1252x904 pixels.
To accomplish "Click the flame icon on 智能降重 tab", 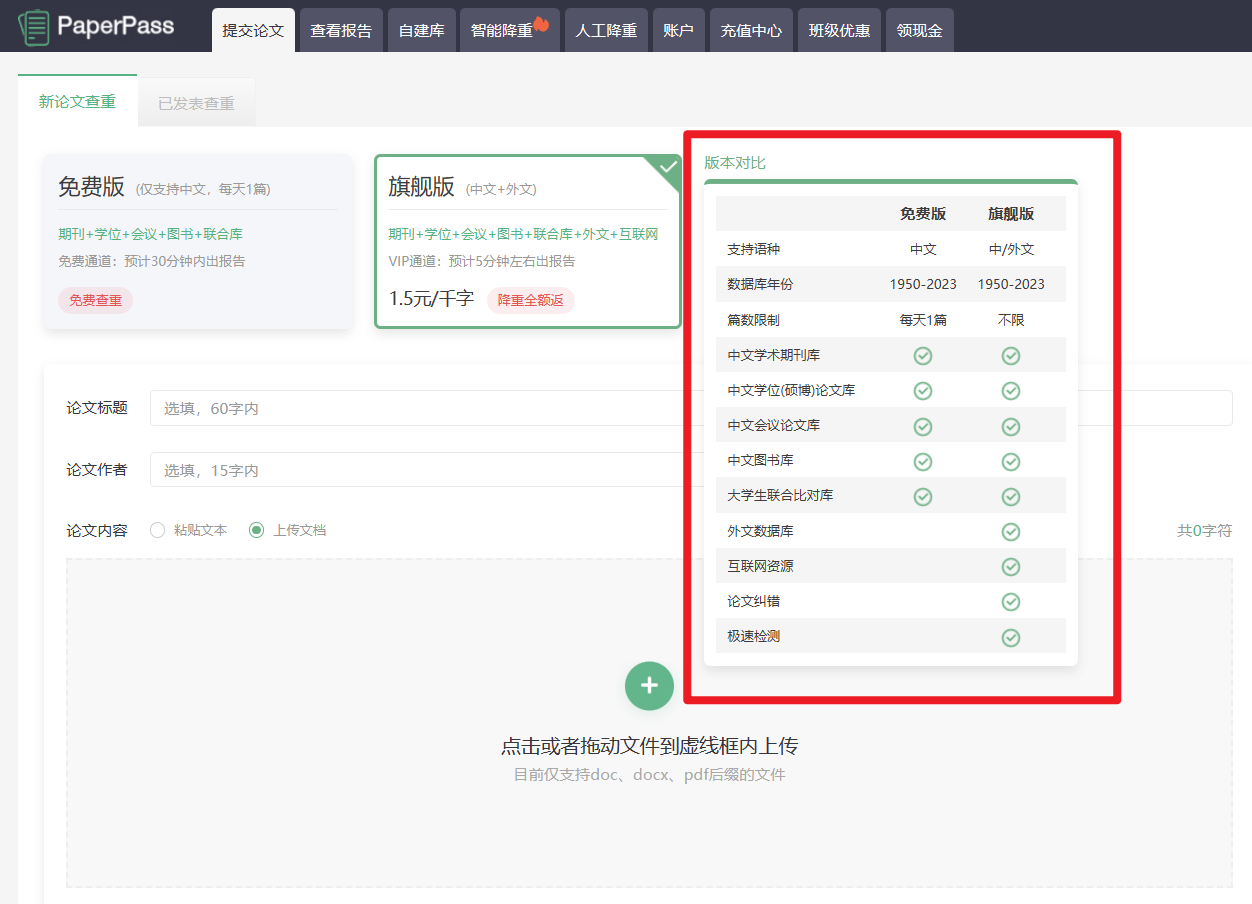I will [541, 24].
